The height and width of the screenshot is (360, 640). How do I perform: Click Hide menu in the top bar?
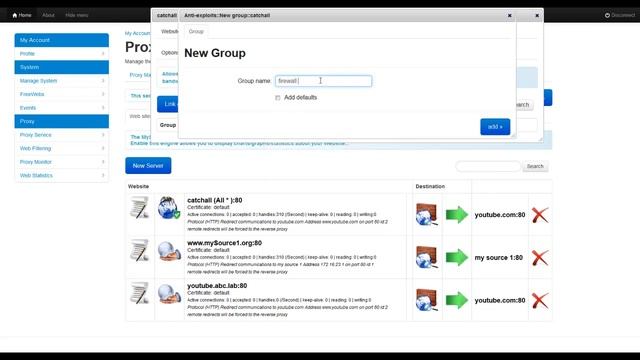77,15
